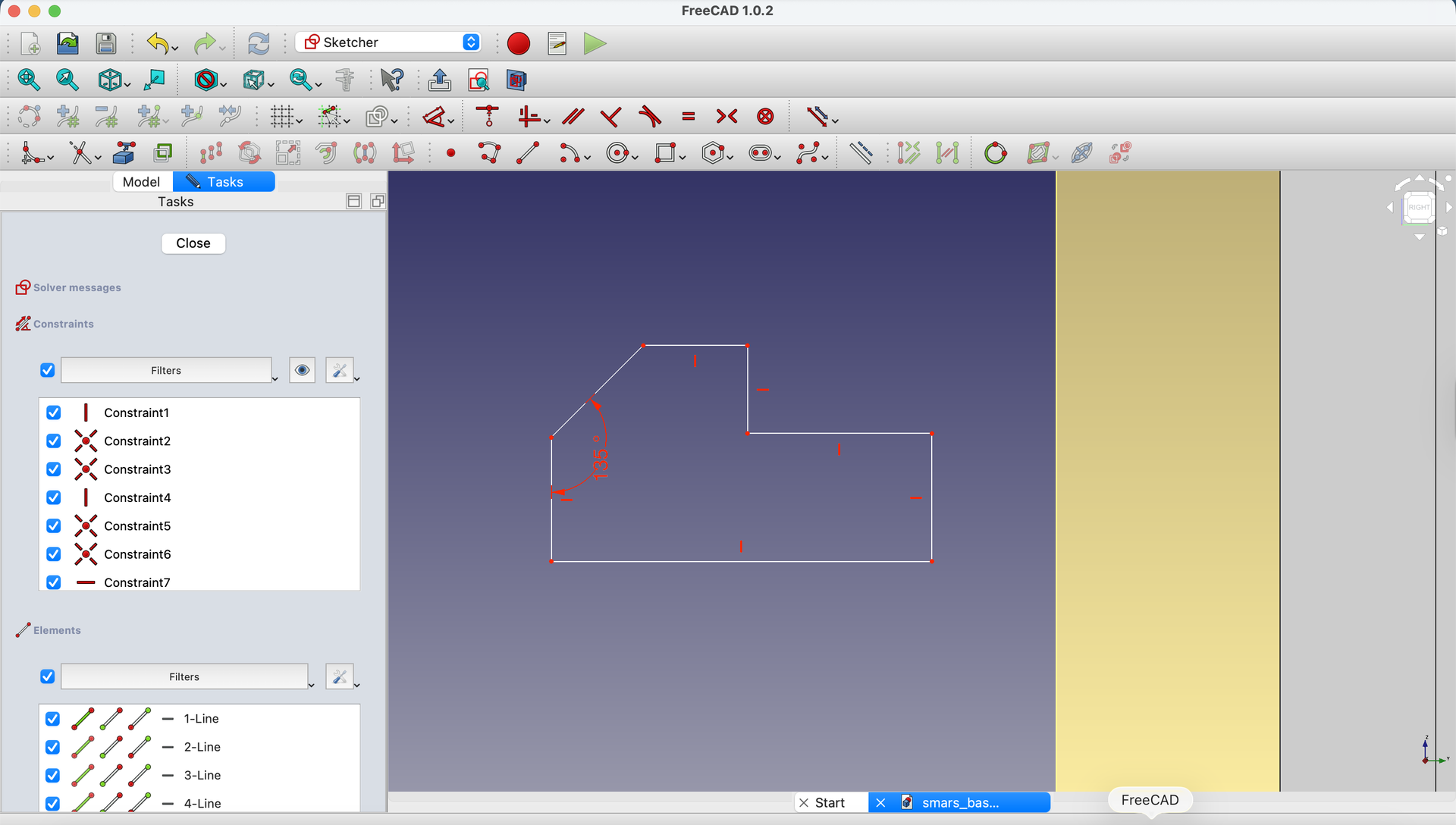This screenshot has width=1456, height=825.
Task: Run macro with green play icon
Action: [595, 43]
